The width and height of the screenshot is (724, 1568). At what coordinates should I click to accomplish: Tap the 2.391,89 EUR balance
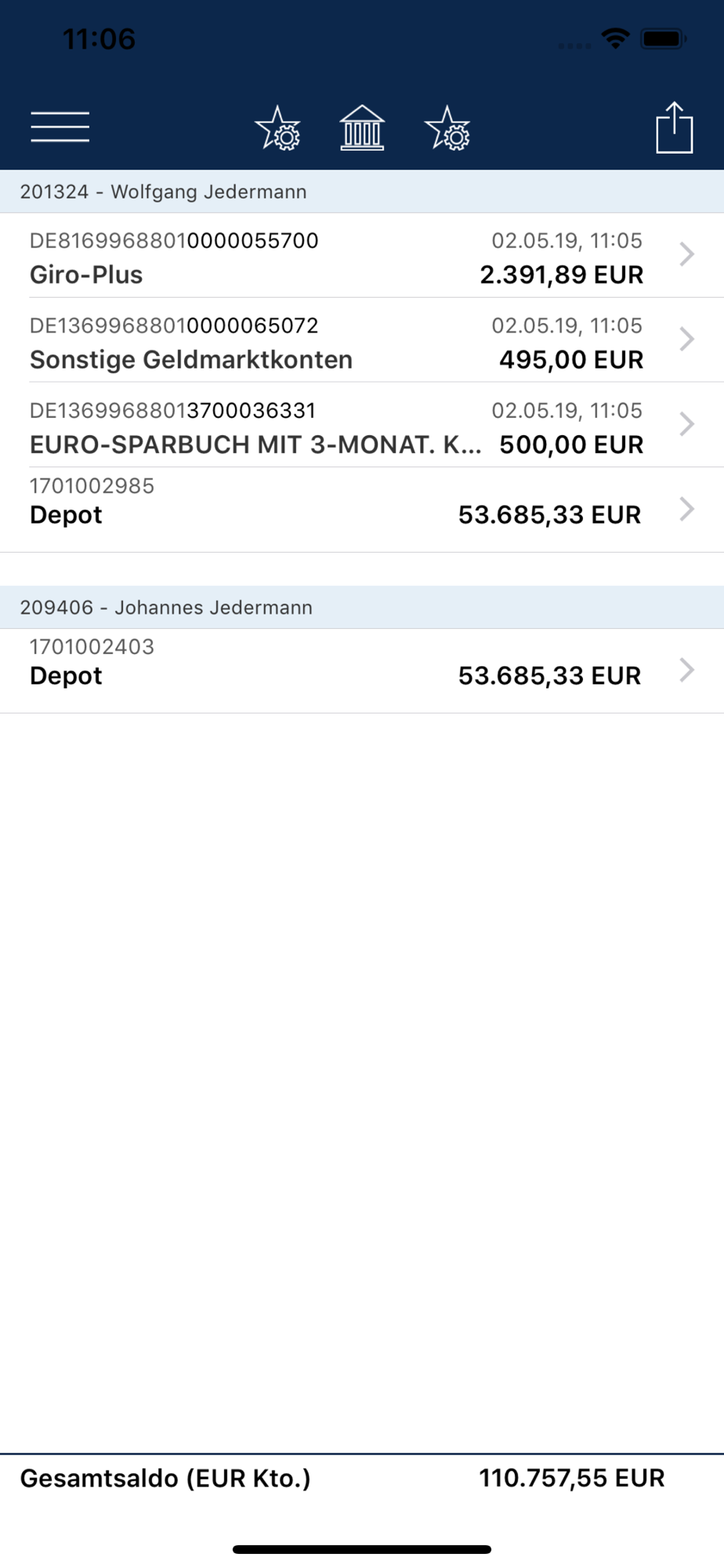tap(561, 275)
